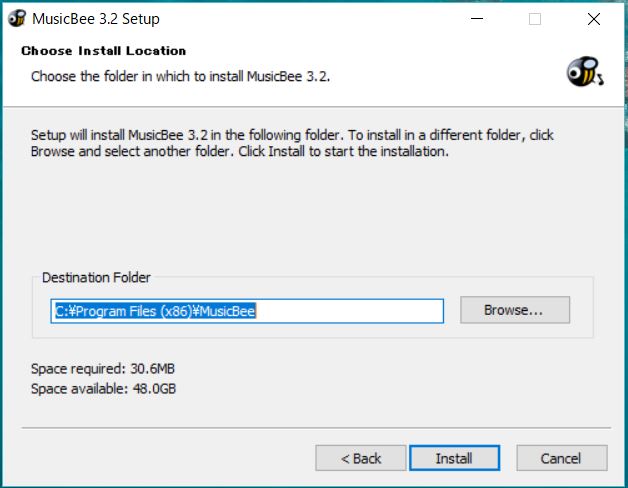The image size is (628, 488).
Task: Click the "Setup will install MusicBee 3.2" paragraph
Action: click(x=292, y=143)
